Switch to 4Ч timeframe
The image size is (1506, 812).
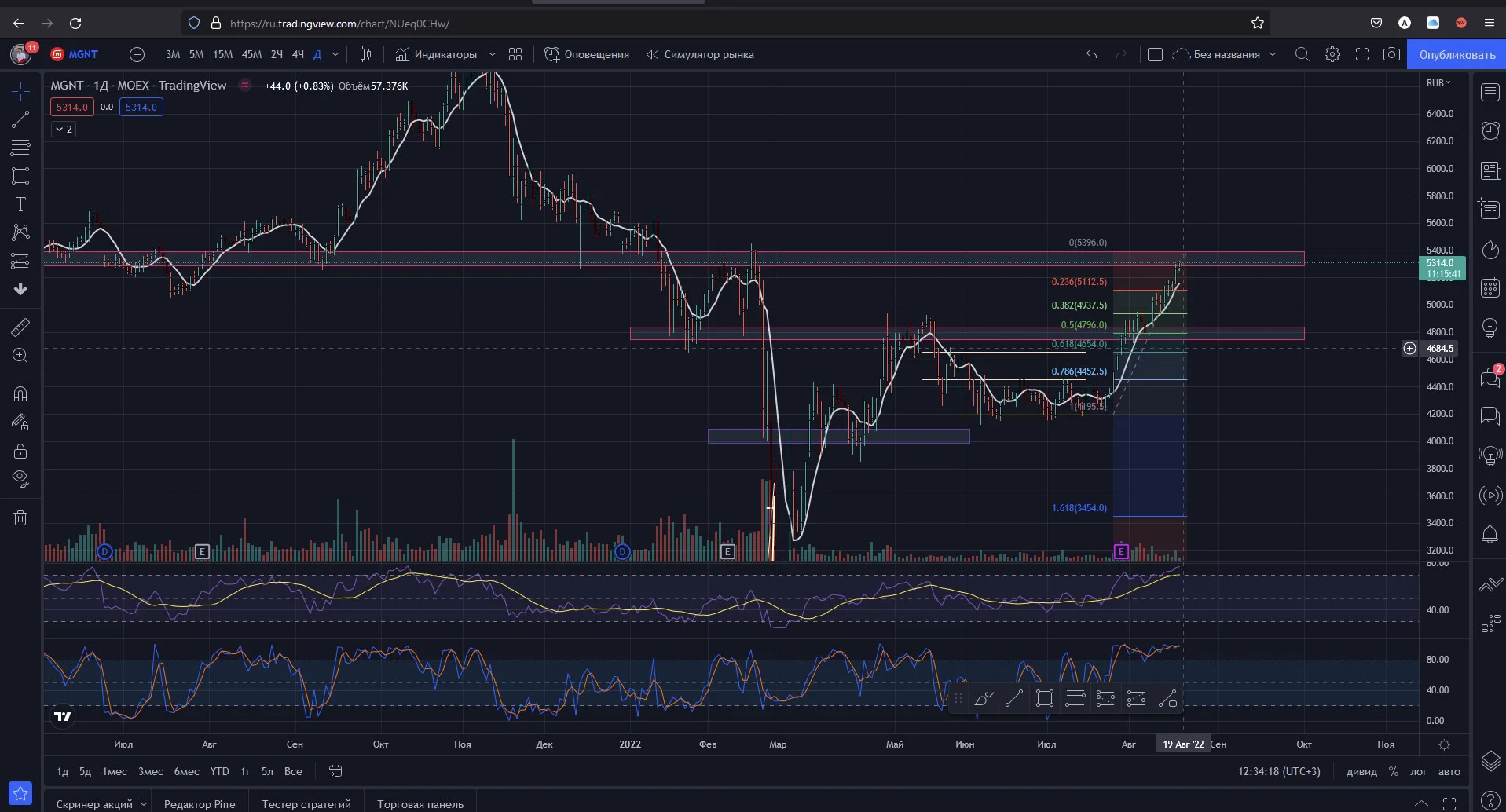(298, 54)
